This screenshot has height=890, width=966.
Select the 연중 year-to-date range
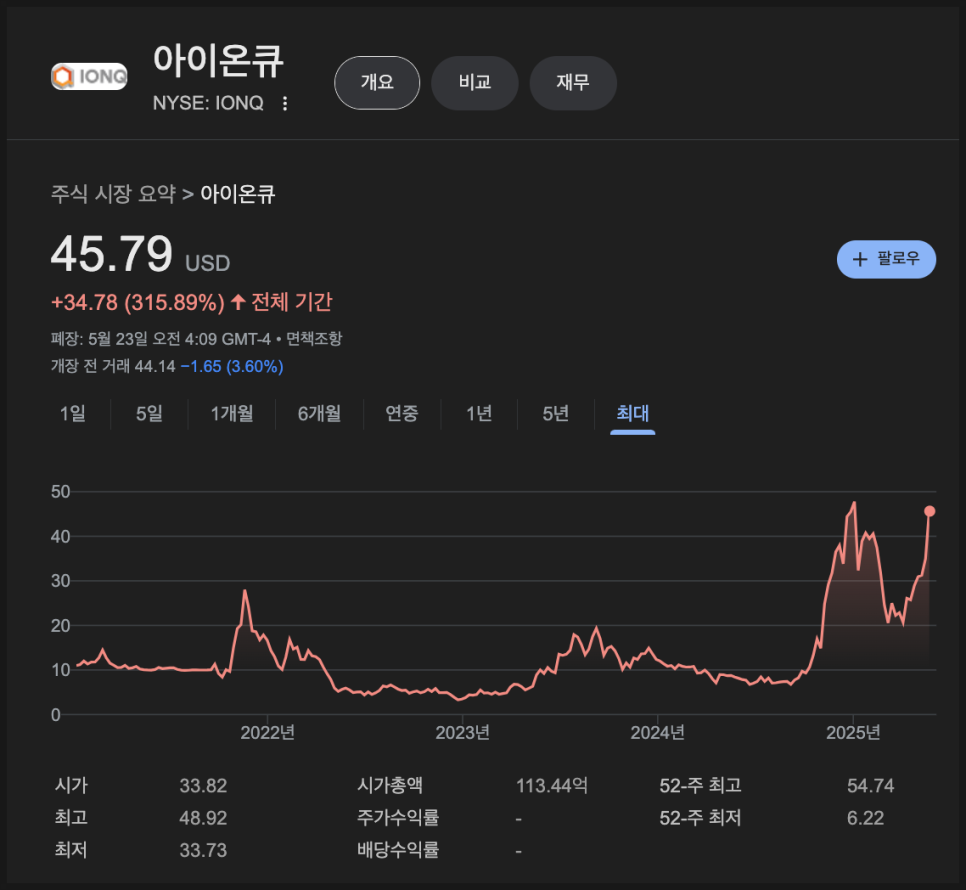pyautogui.click(x=402, y=413)
